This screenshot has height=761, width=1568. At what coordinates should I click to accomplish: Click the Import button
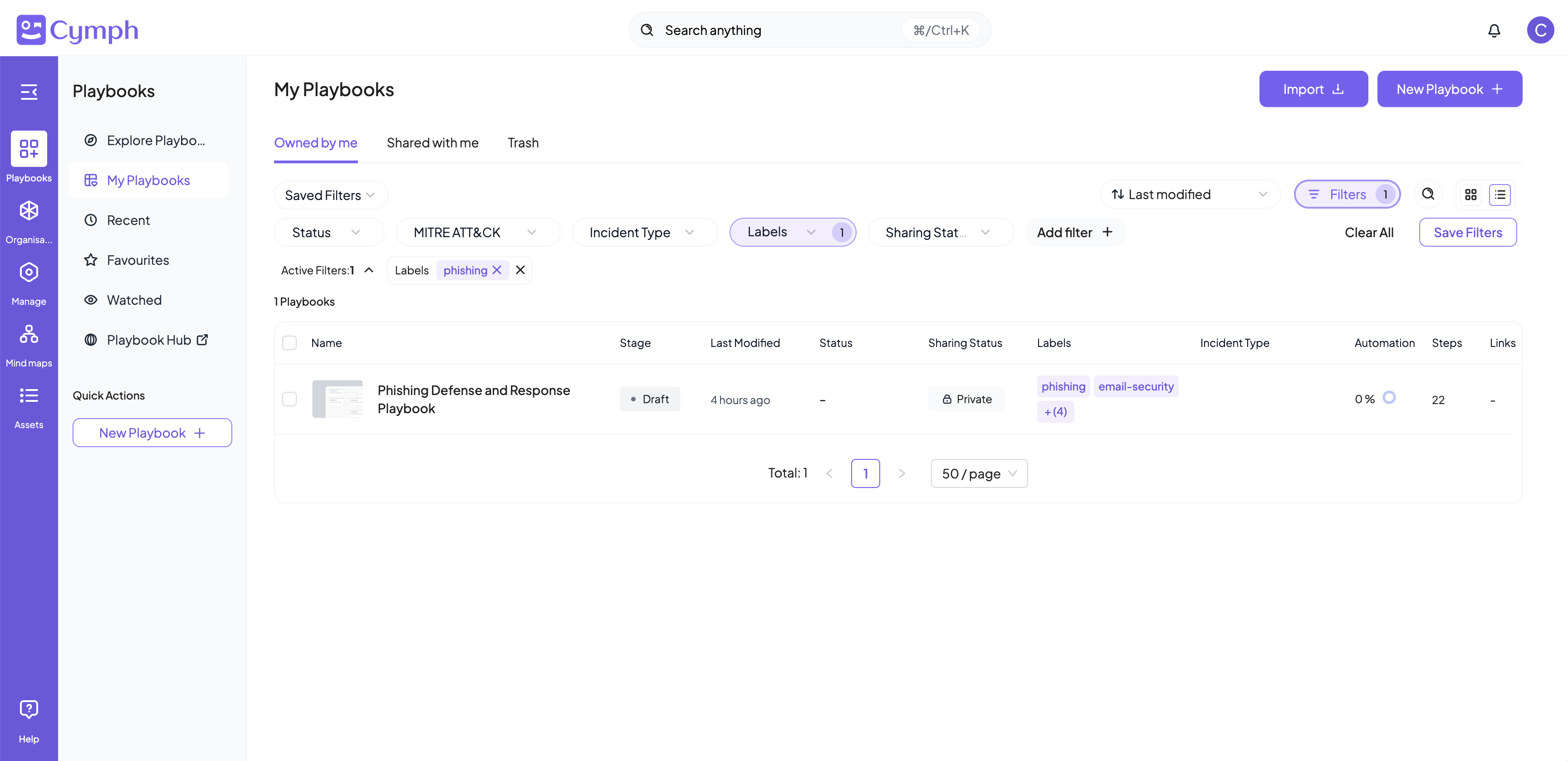click(x=1313, y=89)
